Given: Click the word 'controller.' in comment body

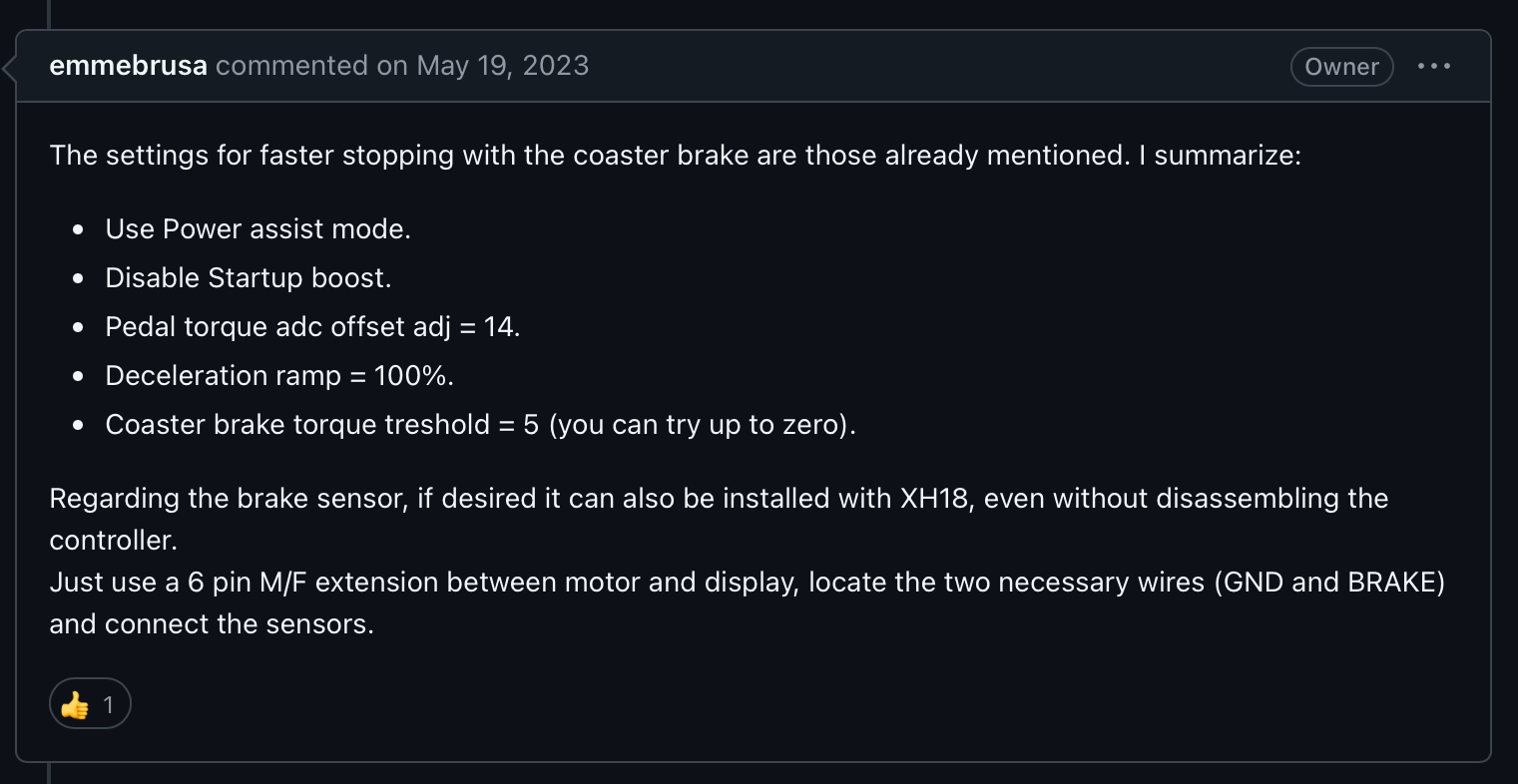Looking at the screenshot, I should (x=113, y=541).
